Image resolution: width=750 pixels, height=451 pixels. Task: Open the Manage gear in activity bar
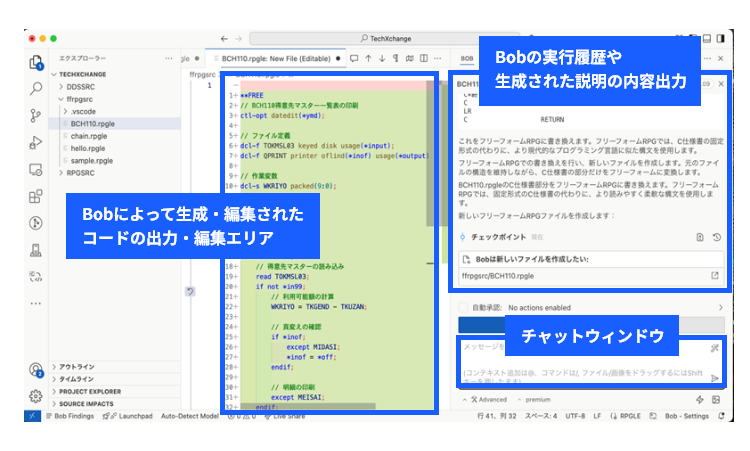coord(36,396)
